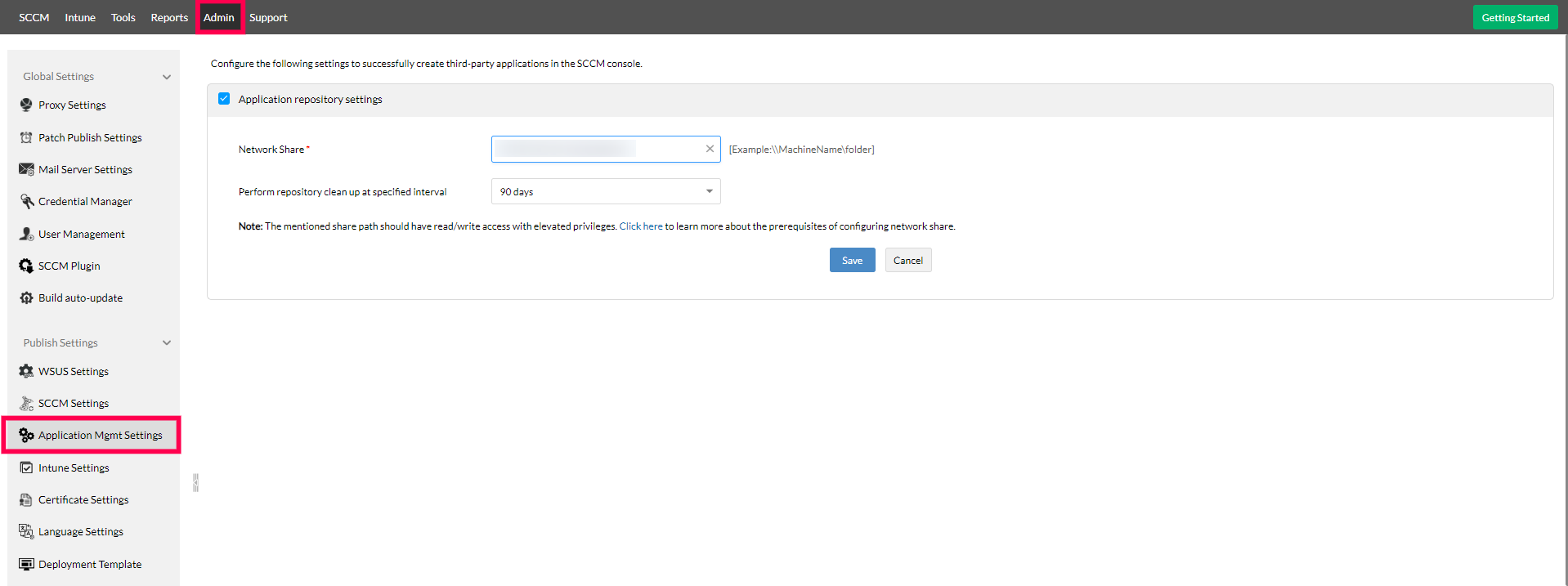Open the SCCM menu
Image resolution: width=1568 pixels, height=586 pixels.
coord(34,17)
